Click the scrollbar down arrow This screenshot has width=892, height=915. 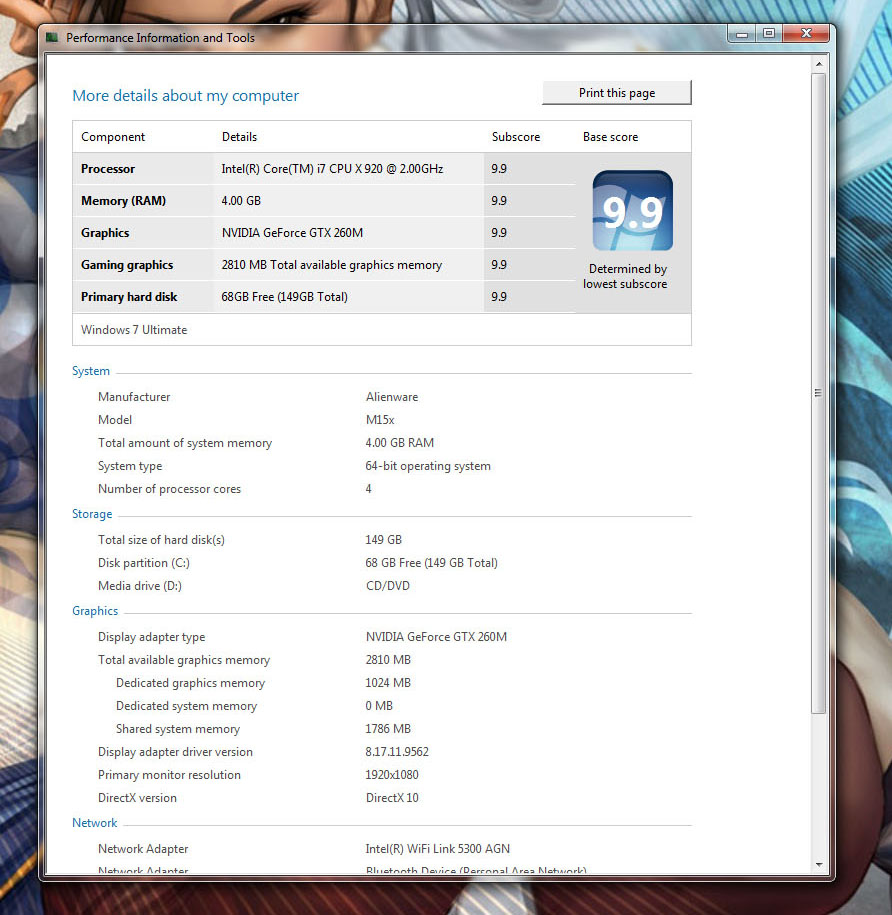coord(819,864)
